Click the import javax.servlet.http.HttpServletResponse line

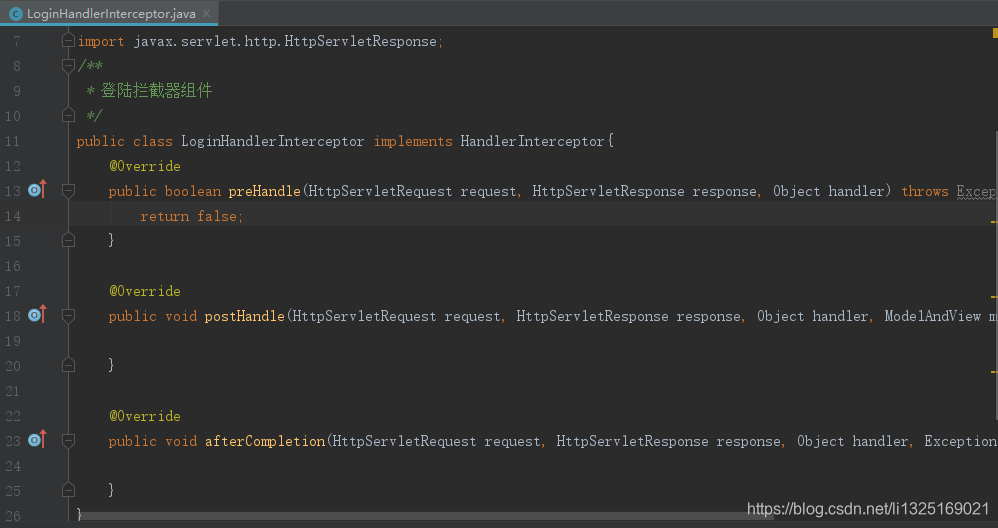tap(260, 41)
